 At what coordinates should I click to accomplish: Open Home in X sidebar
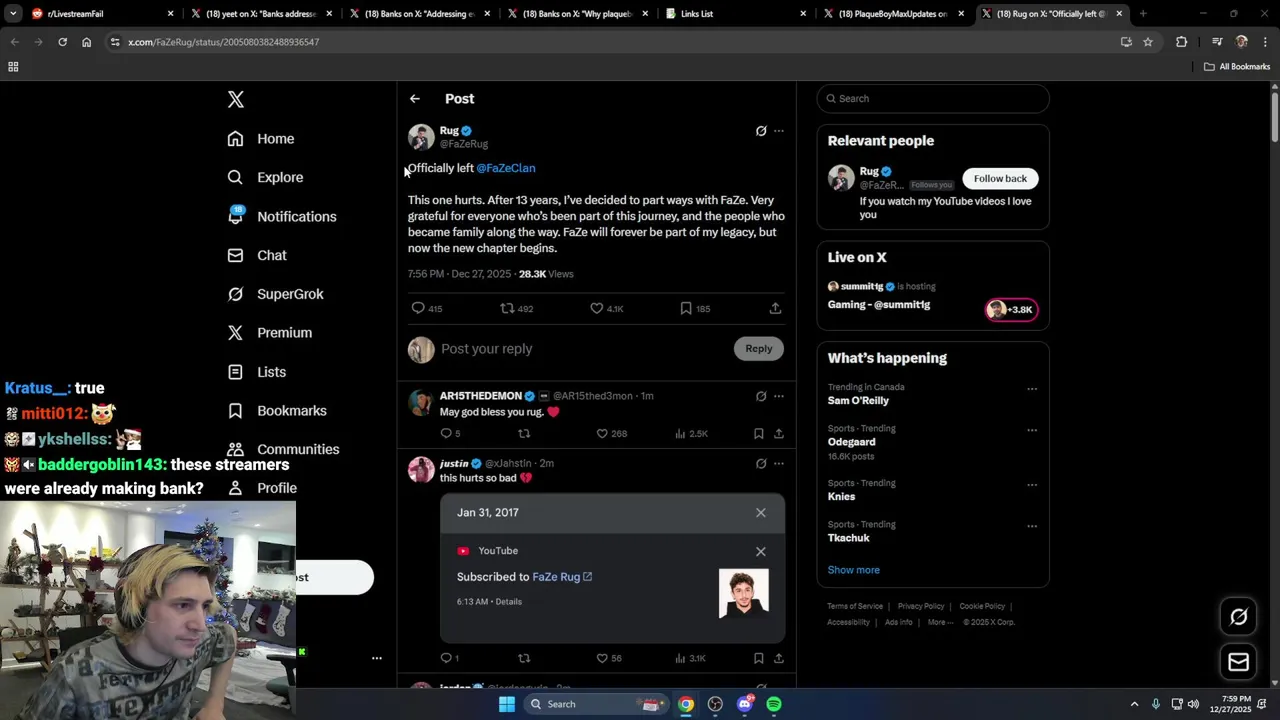tap(261, 139)
